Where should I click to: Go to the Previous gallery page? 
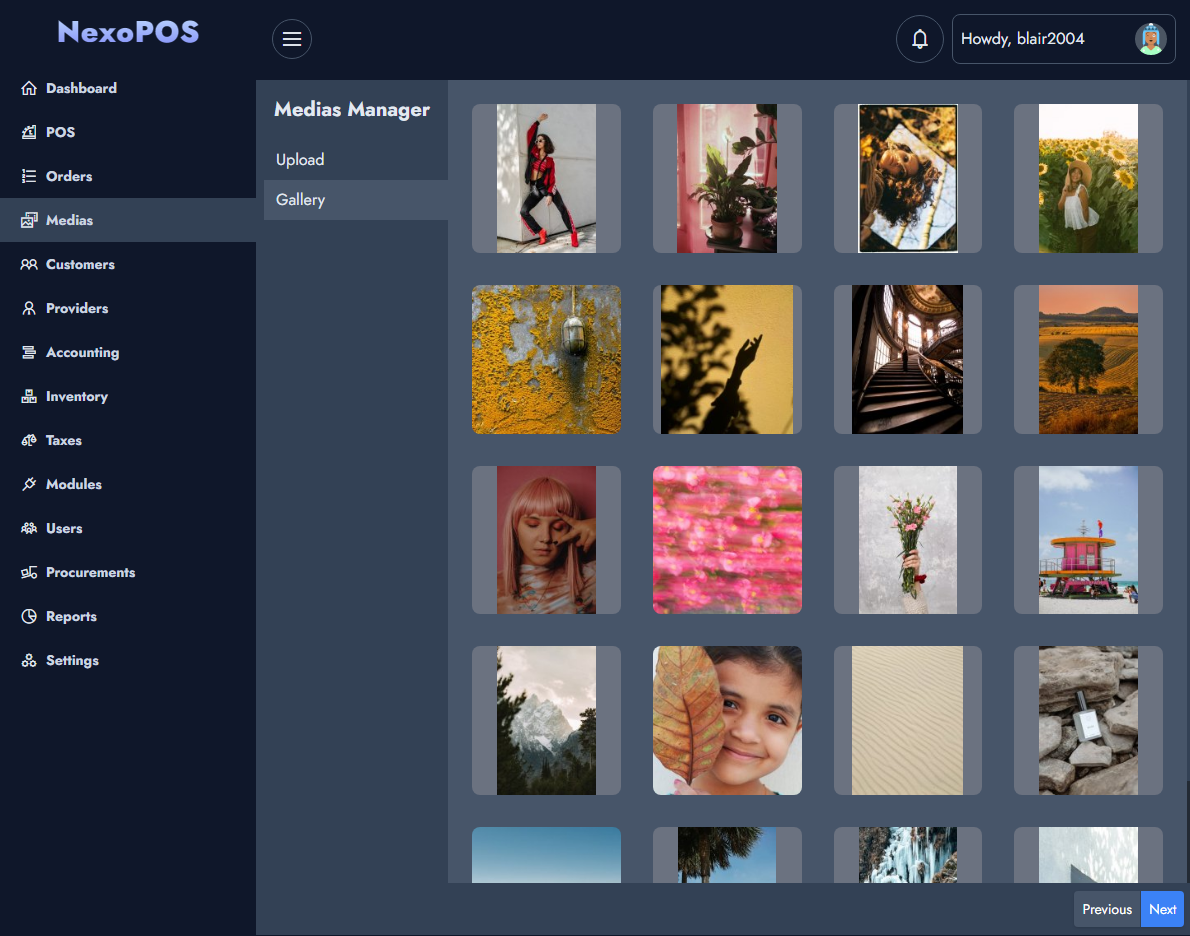pos(1107,909)
